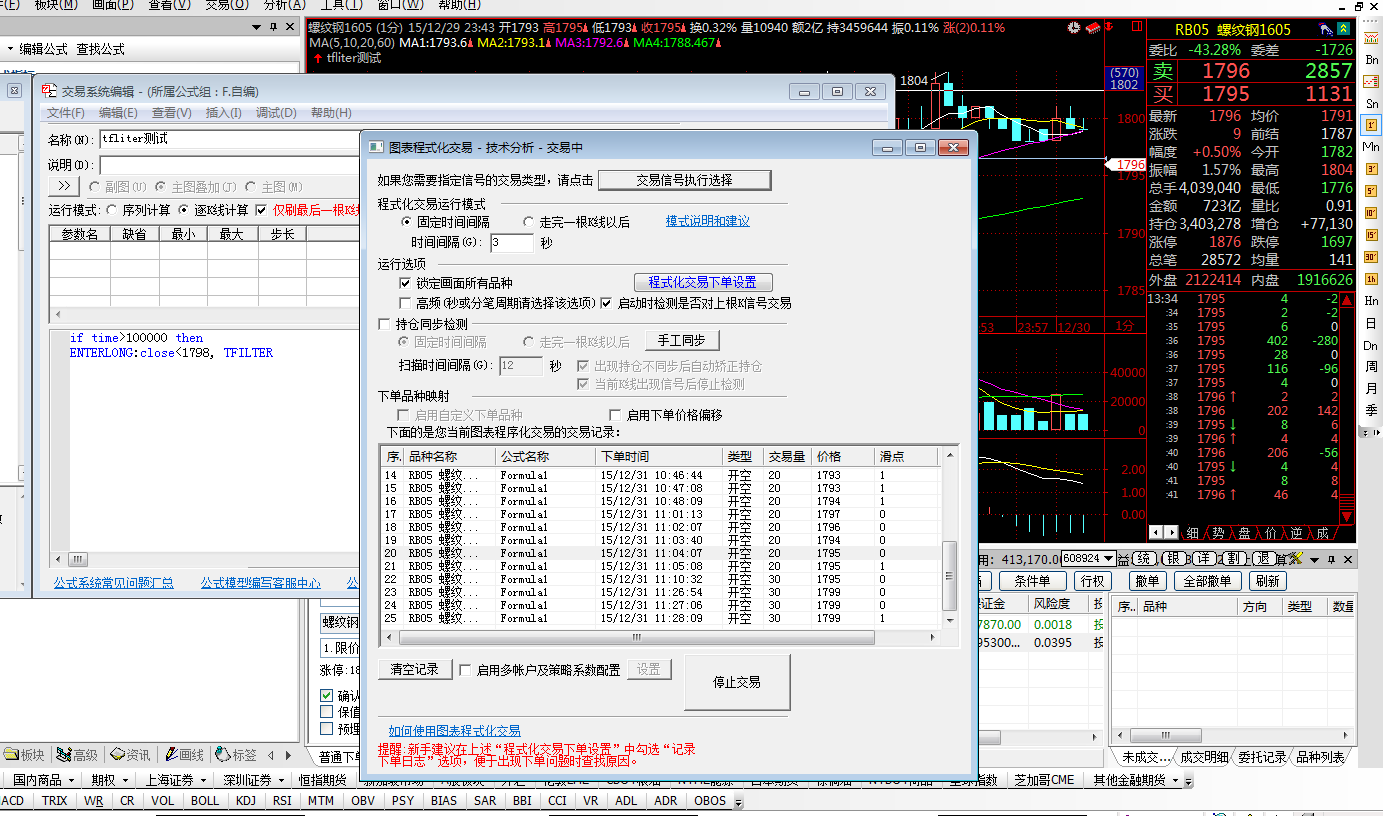Select 固定时间间隔 run mode radio
Viewport: 1383px width, 816px height.
tap(406, 222)
